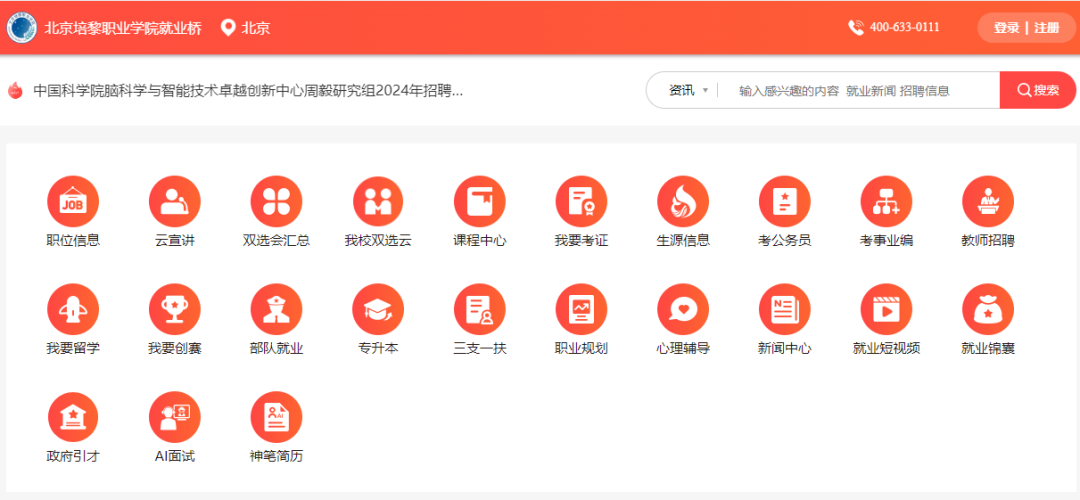1080x500 pixels.
Task: Open the 就业短视频 video icon
Action: click(886, 309)
